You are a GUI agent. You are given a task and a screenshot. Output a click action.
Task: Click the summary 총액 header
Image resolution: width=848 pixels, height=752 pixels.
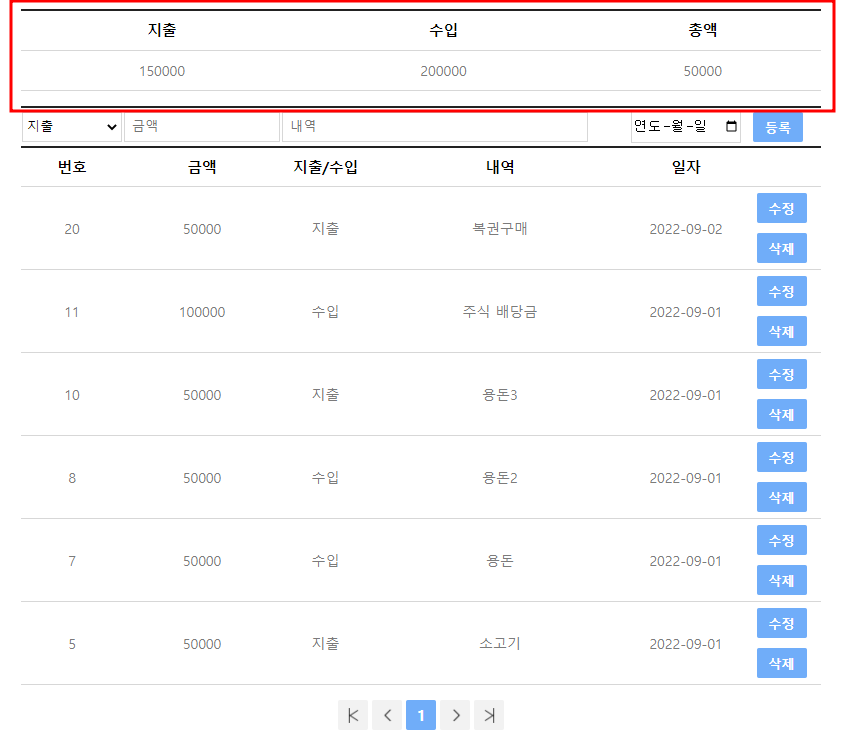(x=703, y=30)
